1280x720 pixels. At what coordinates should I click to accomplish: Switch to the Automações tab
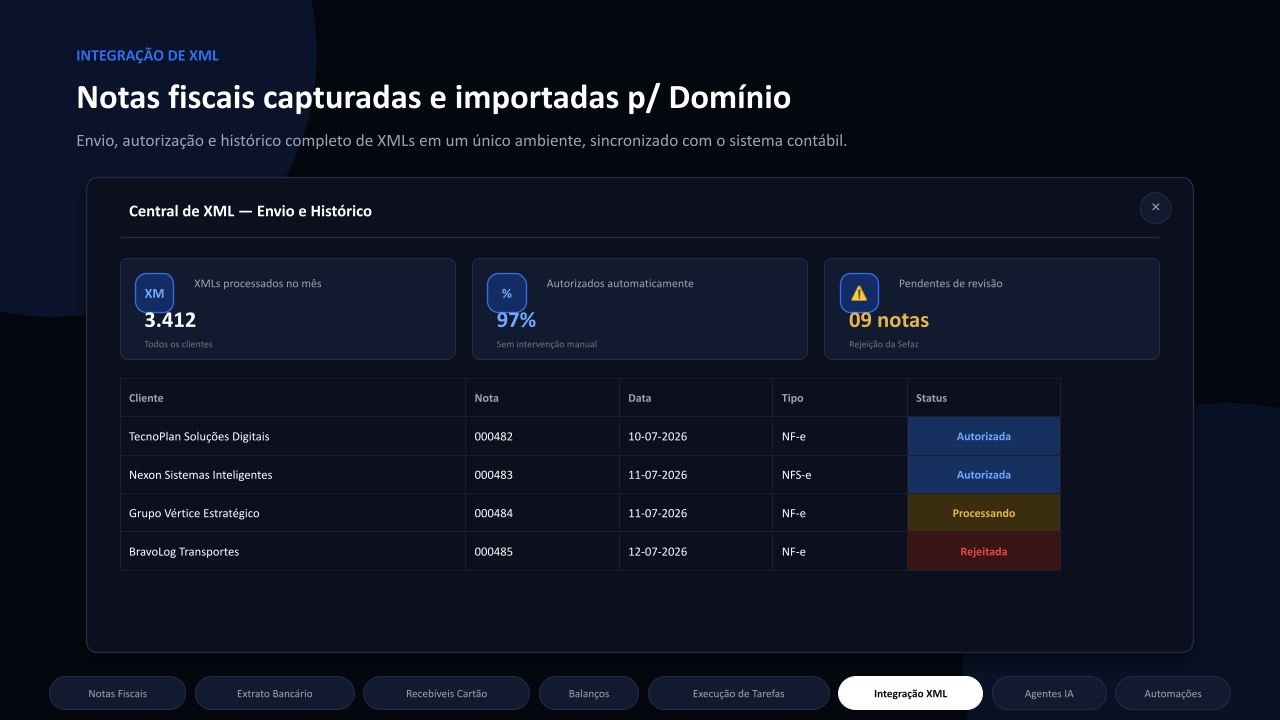(1173, 693)
